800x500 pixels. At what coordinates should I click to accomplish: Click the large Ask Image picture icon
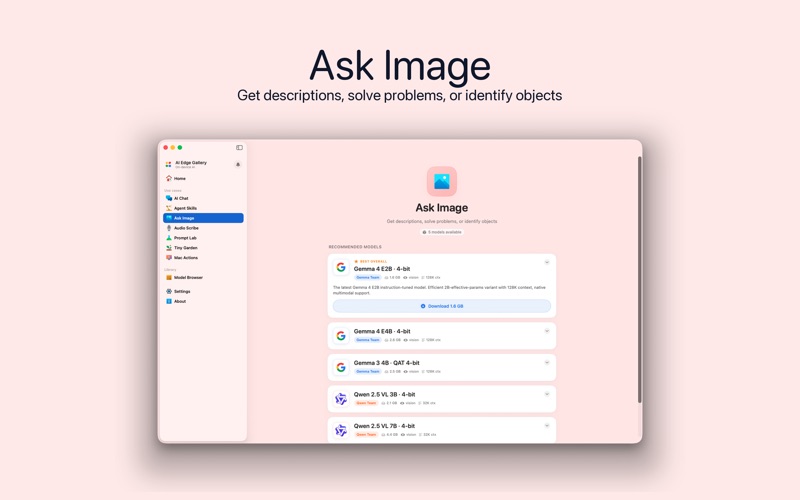coord(442,181)
